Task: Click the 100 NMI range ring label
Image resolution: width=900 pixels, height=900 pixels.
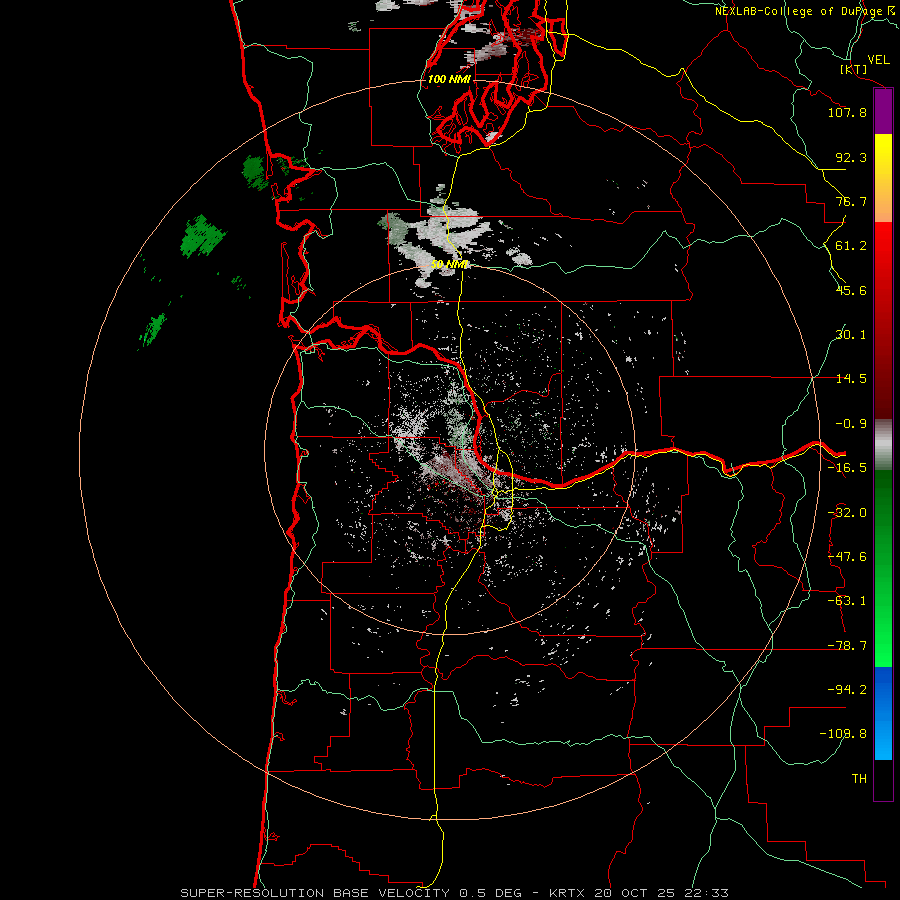Action: pyautogui.click(x=449, y=79)
